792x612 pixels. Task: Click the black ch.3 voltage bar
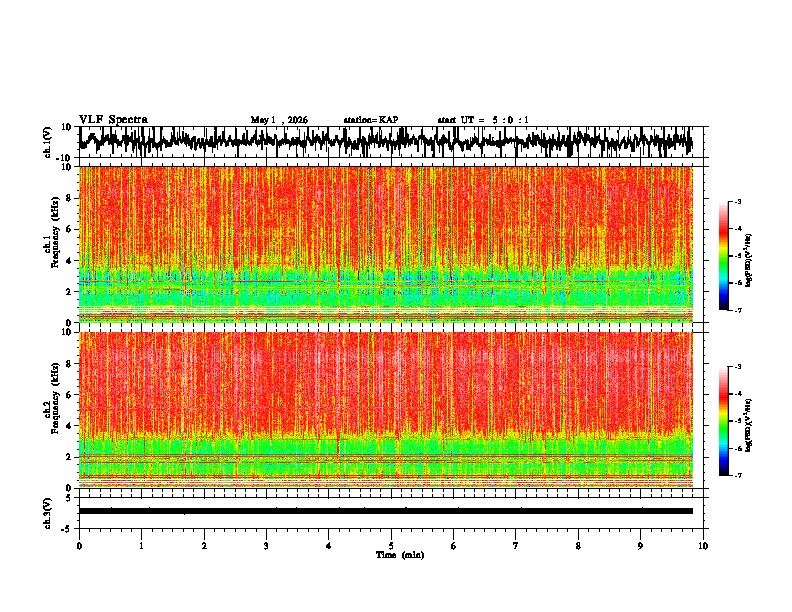(385, 511)
